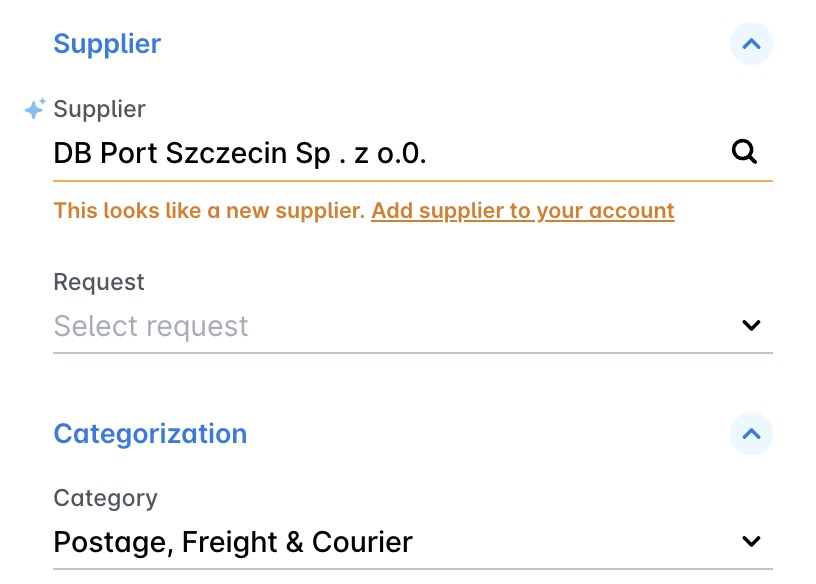The image size is (816, 584).
Task: Click the Request field label
Action: point(99,282)
